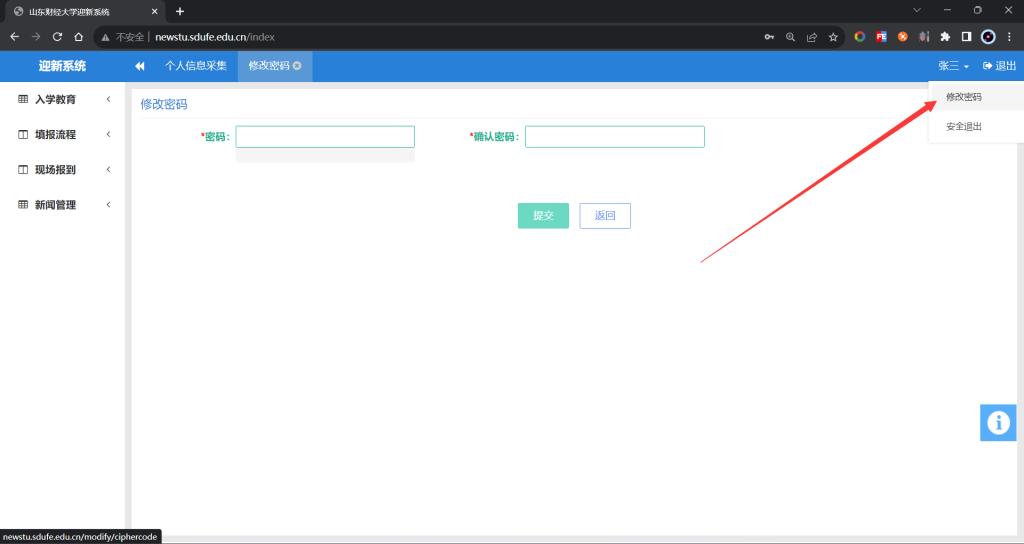The image size is (1024, 544).
Task: Click the blue info icon button
Action: (x=998, y=423)
